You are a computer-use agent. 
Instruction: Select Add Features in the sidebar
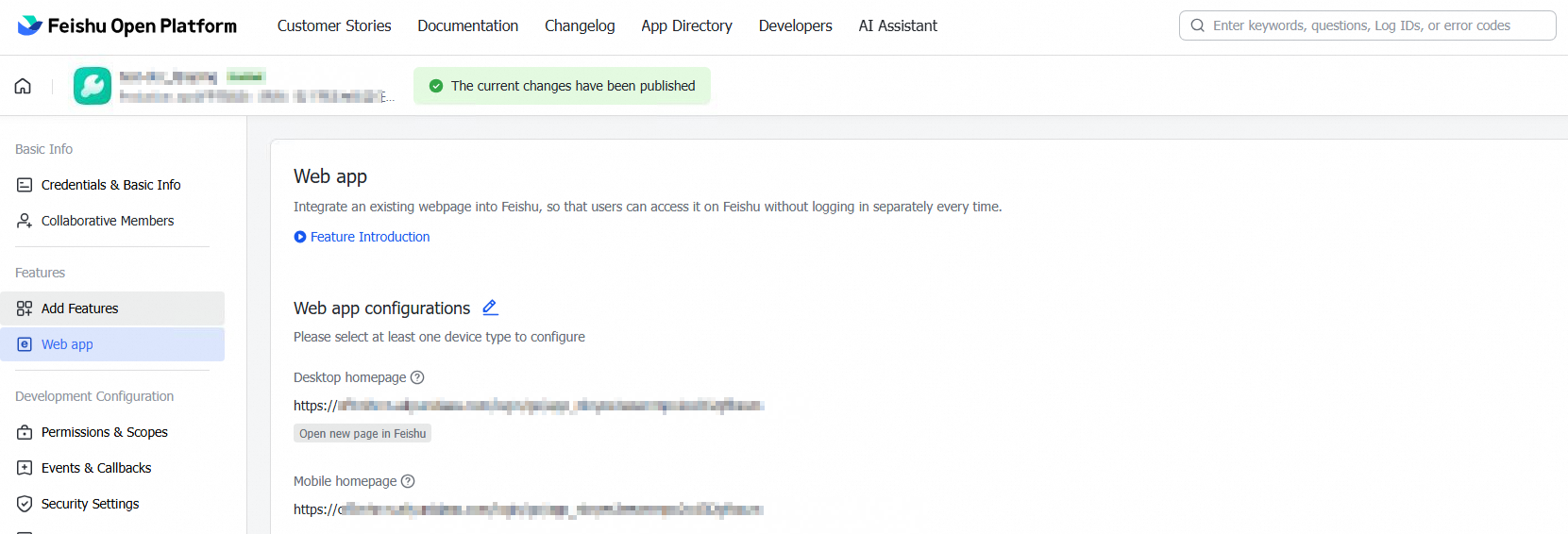(x=80, y=309)
